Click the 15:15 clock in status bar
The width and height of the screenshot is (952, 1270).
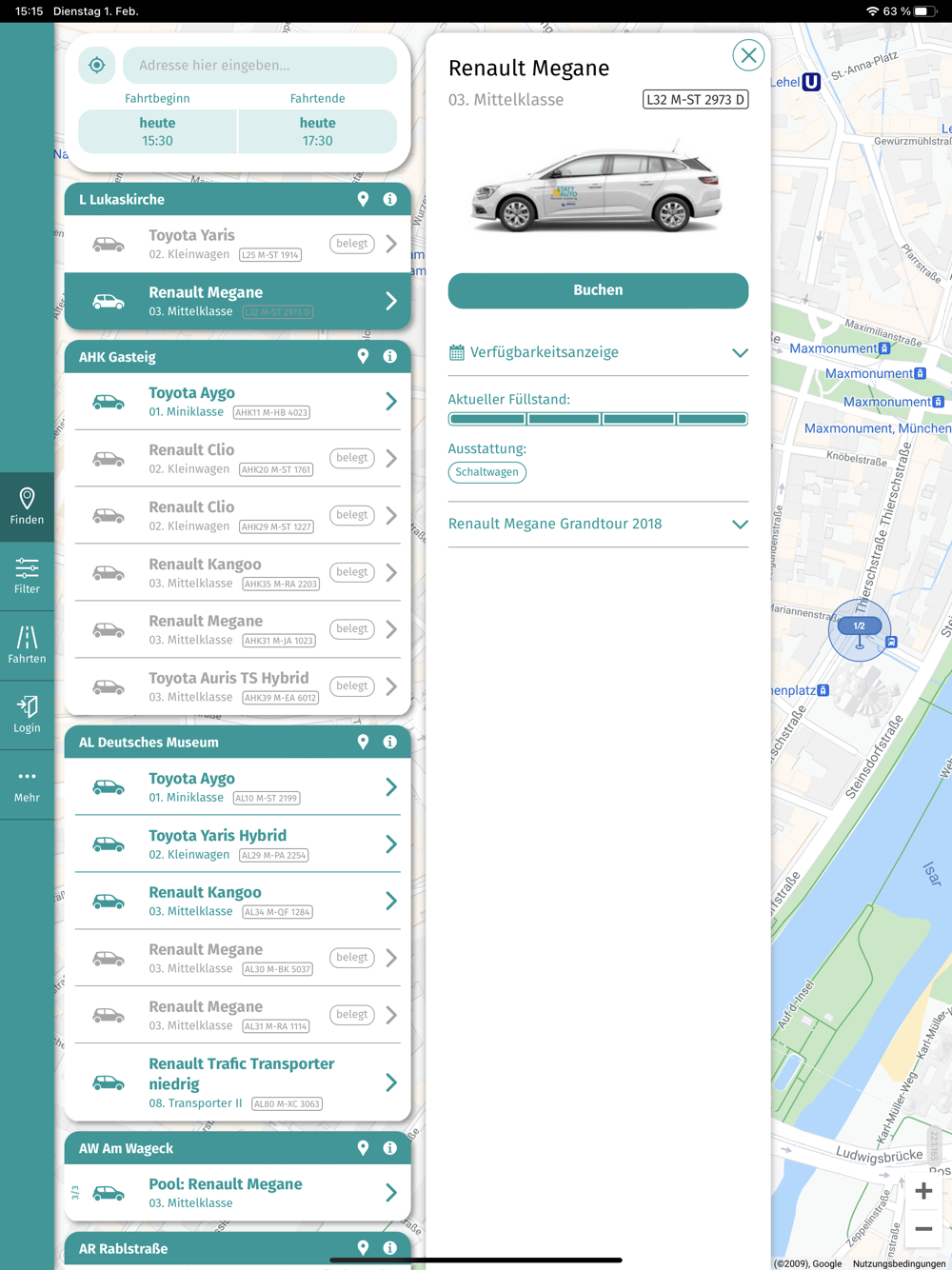pyautogui.click(x=29, y=11)
